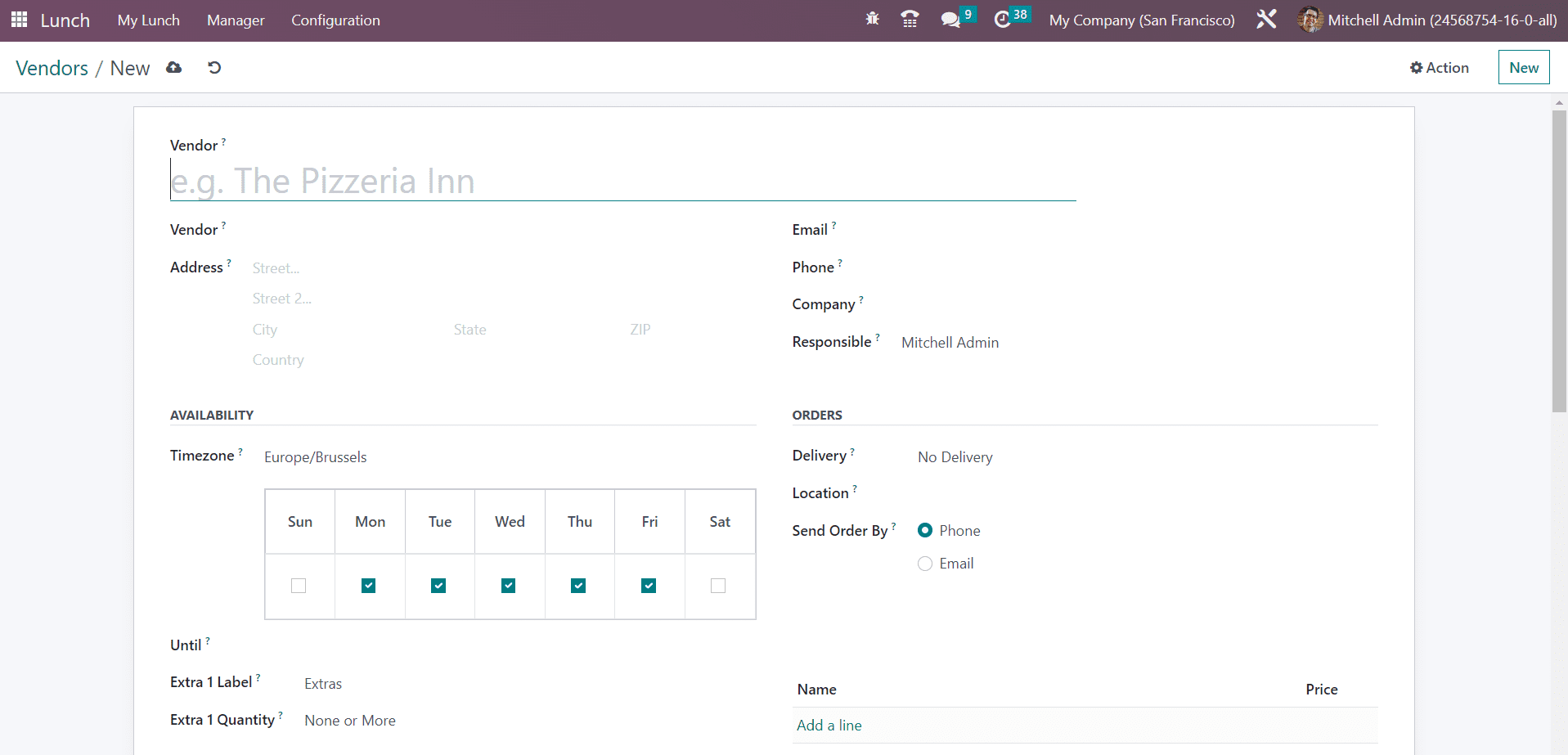Open the VoIP phone icon
Viewport: 1568px width, 755px height.
(x=910, y=19)
